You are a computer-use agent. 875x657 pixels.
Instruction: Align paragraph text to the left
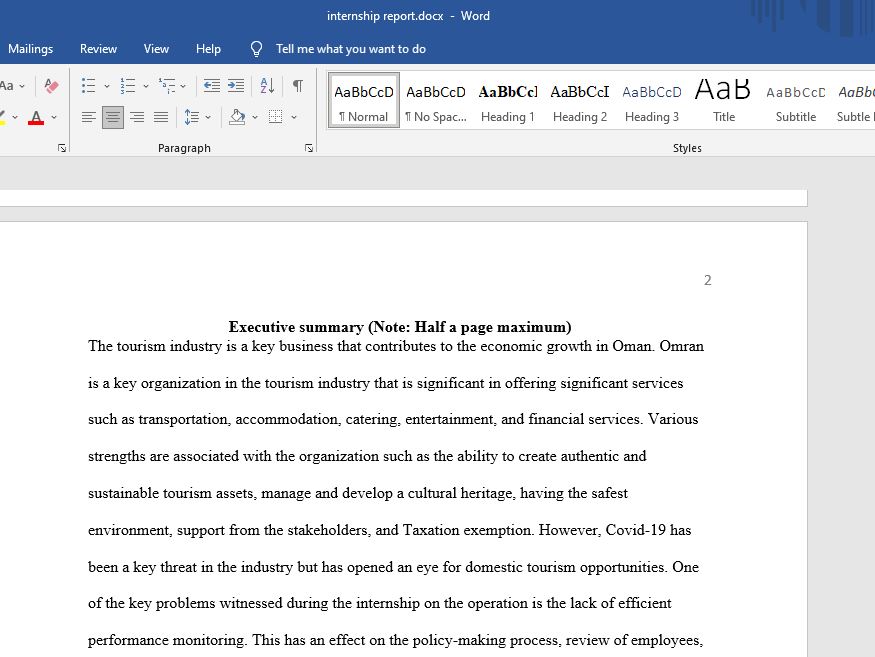point(89,117)
